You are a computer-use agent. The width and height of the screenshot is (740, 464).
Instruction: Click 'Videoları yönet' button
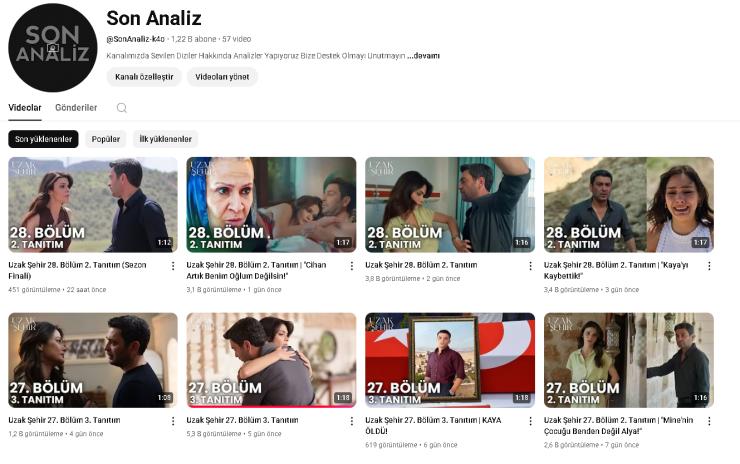coord(222,77)
